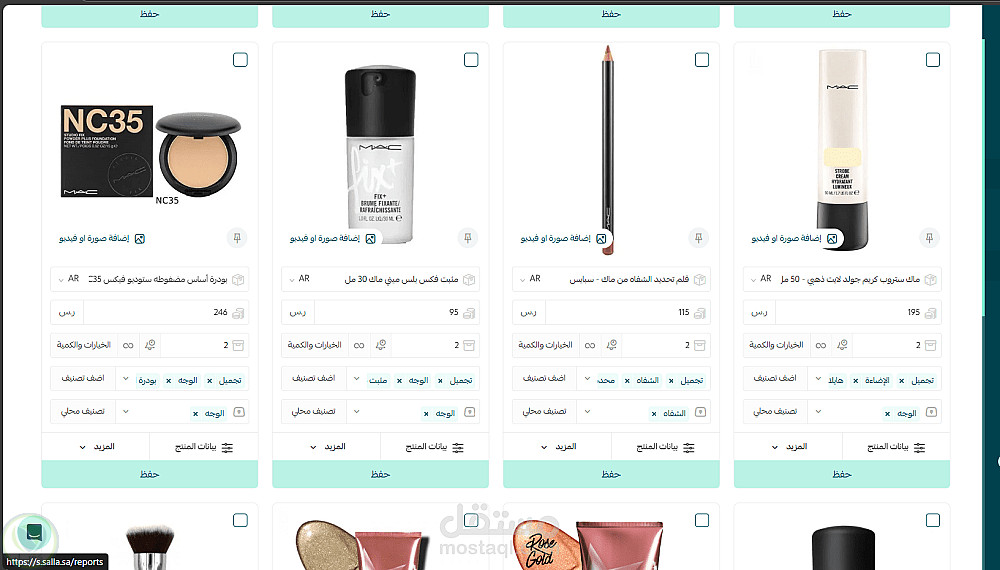This screenshot has height=570, width=1000.
Task: Click infinity icon on lip pencil card
Action: pos(590,345)
